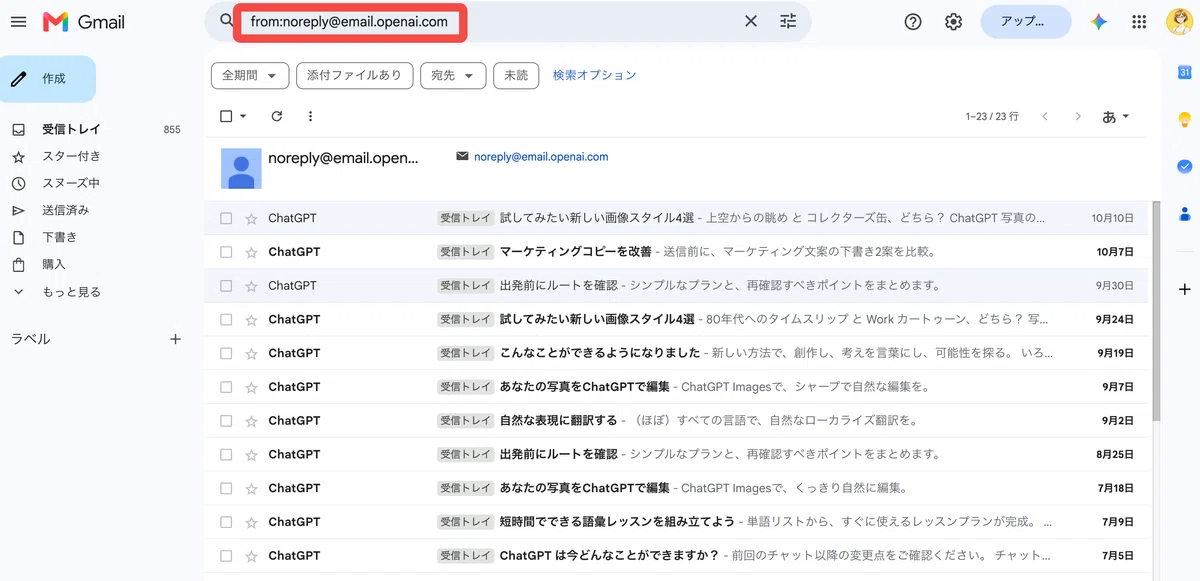Toggle the 未読 filter chip
The width and height of the screenshot is (1200, 581).
516,75
